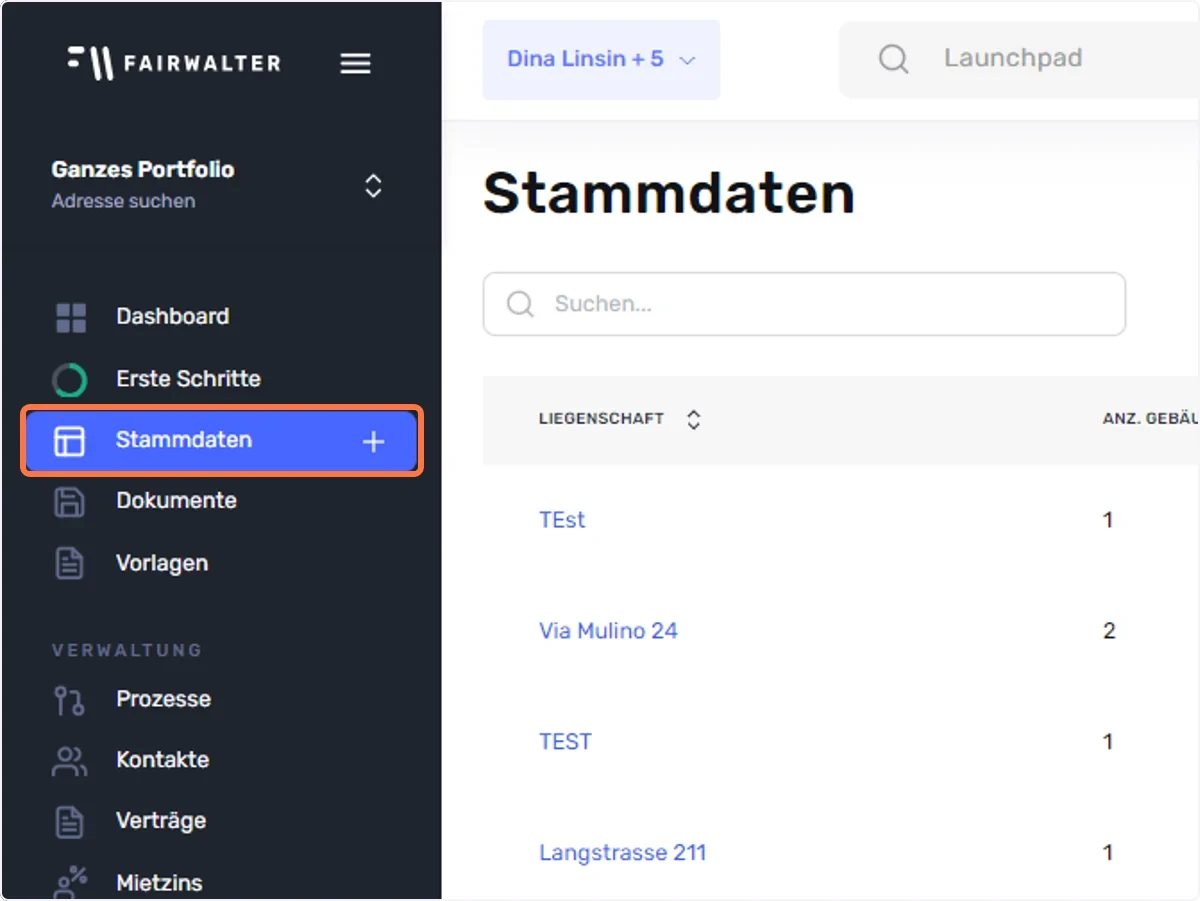Screen dimensions: 1200x901
Task: Click into the Suchen... search box
Action: (804, 304)
